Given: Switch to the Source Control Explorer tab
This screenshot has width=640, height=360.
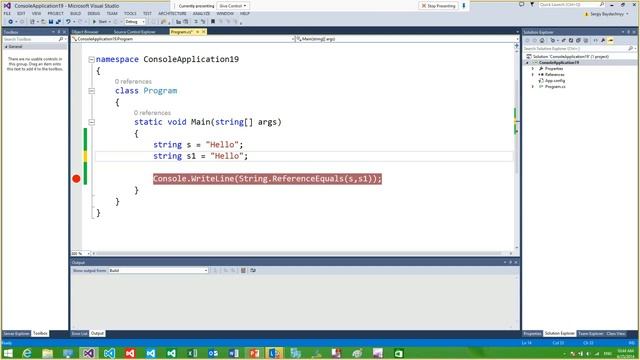Looking at the screenshot, I should click(134, 32).
